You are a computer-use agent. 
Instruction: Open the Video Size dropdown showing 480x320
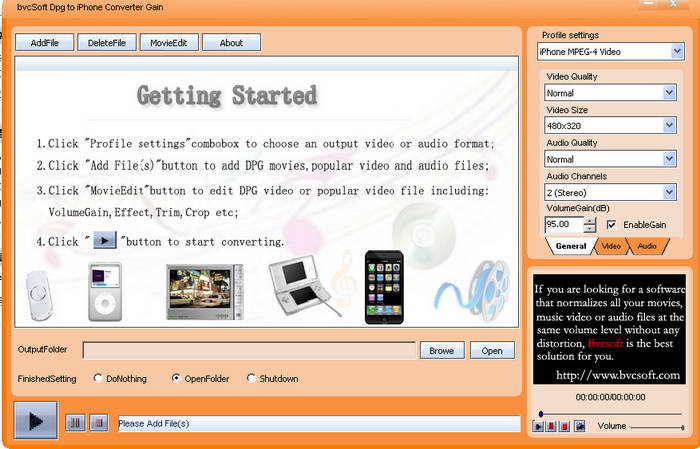610,125
